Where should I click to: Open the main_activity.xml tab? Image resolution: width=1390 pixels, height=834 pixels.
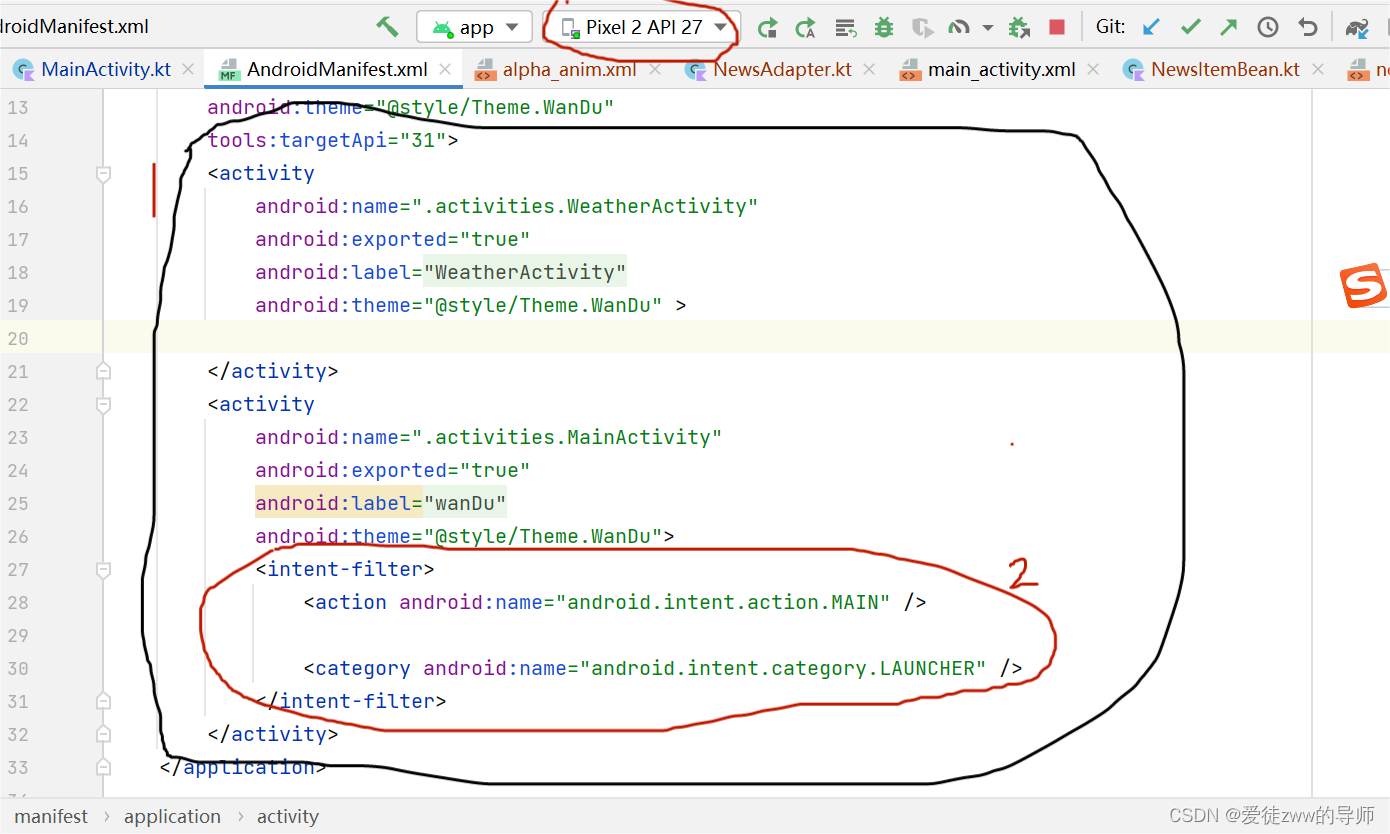pos(1002,69)
